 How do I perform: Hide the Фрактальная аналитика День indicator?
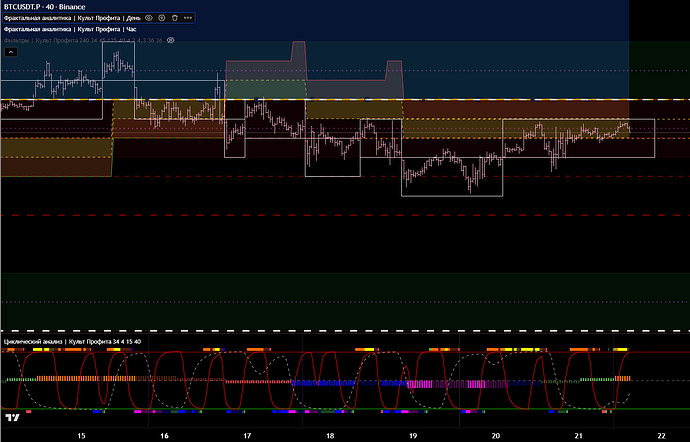(149, 18)
